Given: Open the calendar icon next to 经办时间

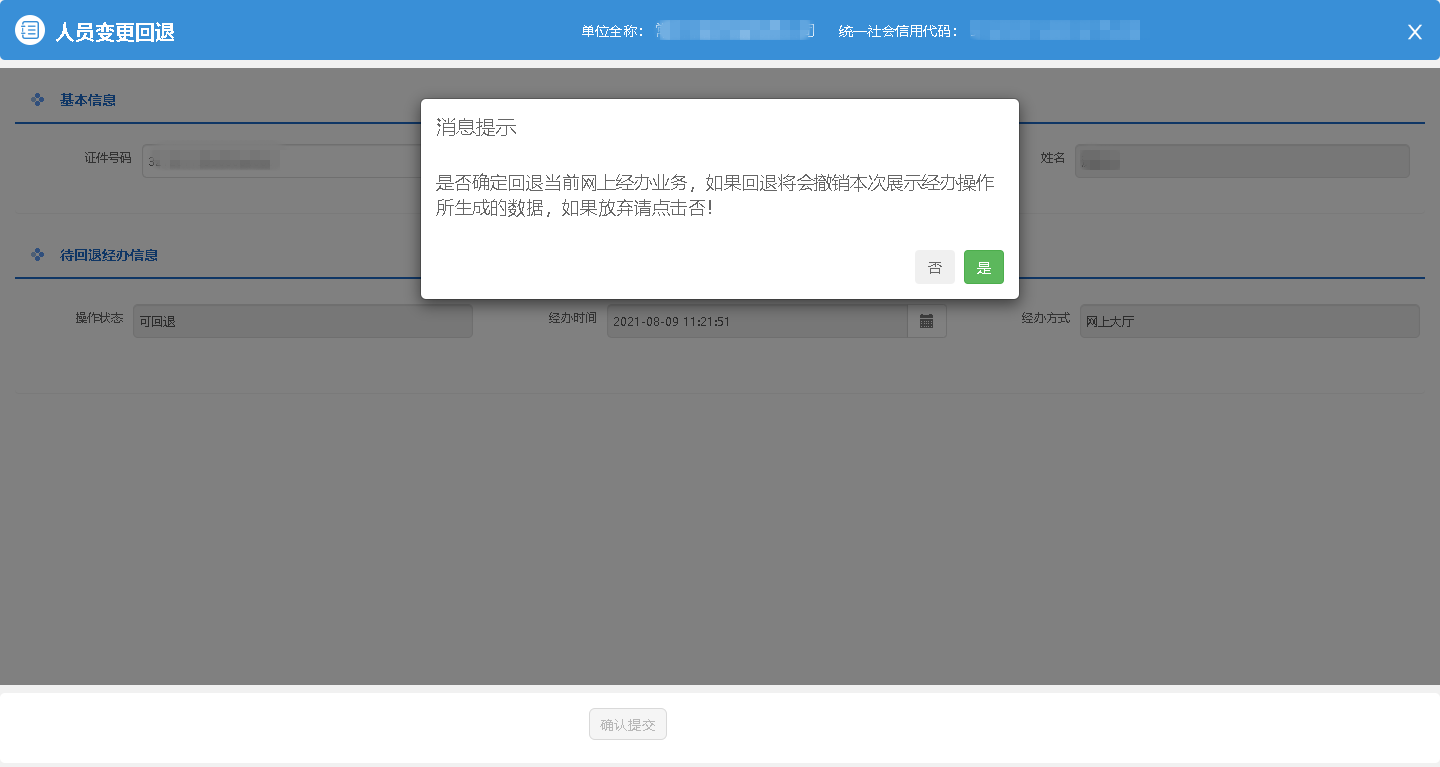Looking at the screenshot, I should [926, 321].
